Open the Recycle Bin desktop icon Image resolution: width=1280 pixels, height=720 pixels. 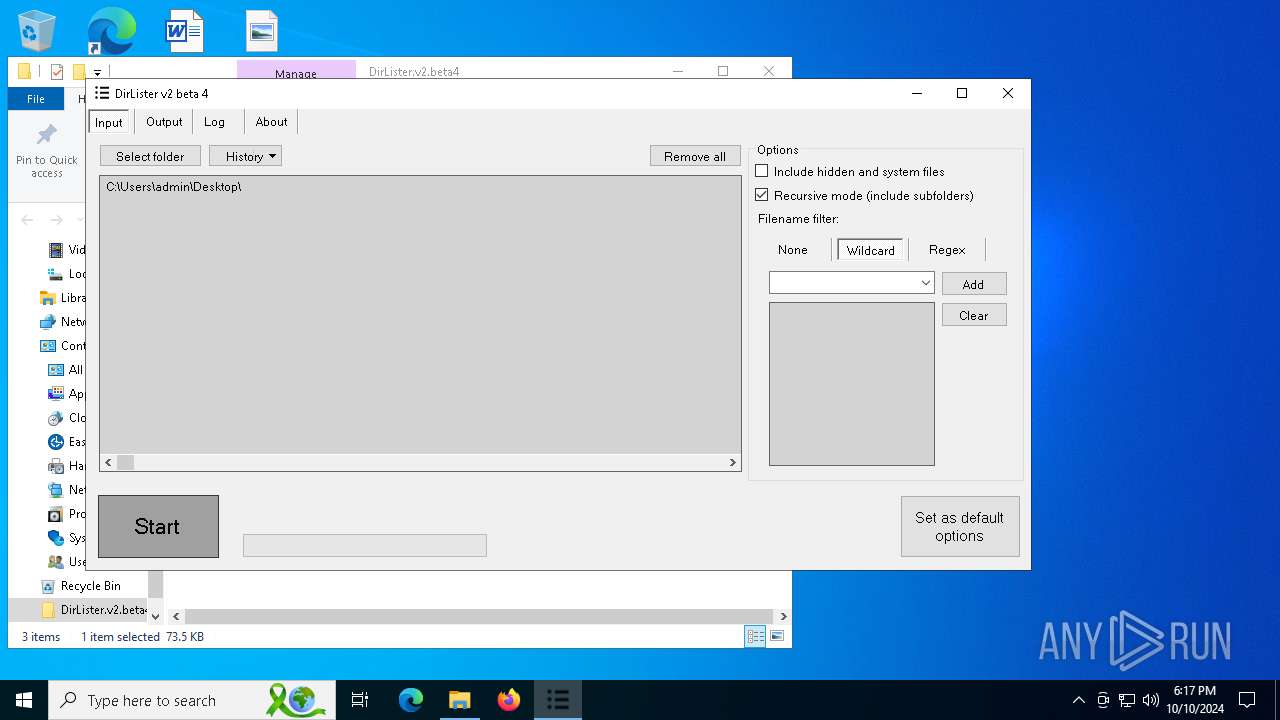click(37, 31)
